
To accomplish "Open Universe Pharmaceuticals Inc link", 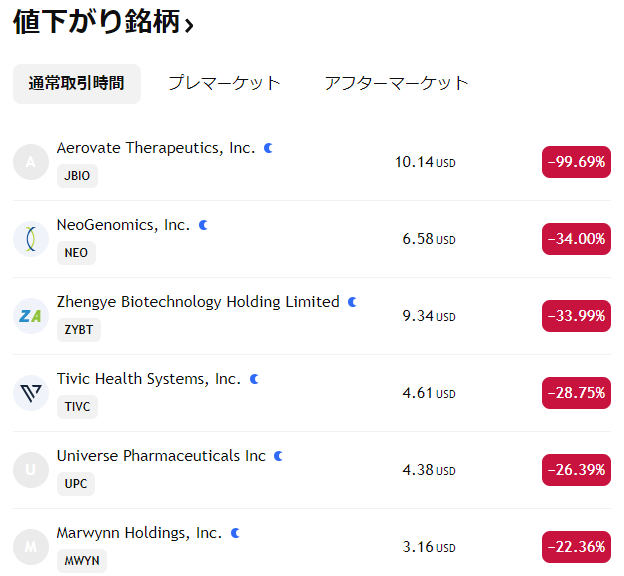I will [161, 456].
